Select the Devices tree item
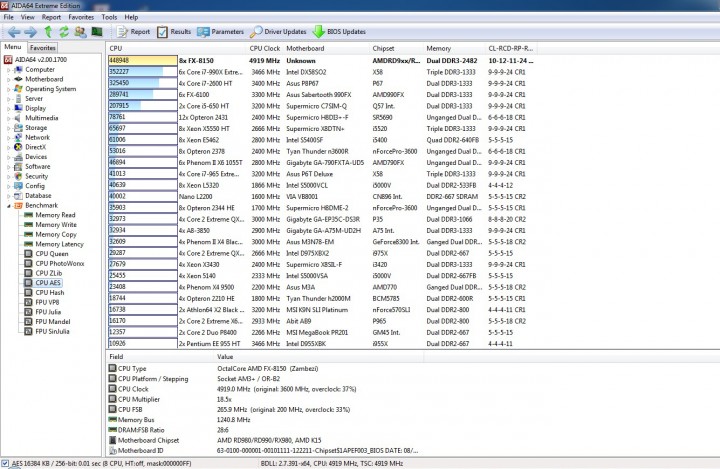720x469 pixels. click(x=36, y=157)
